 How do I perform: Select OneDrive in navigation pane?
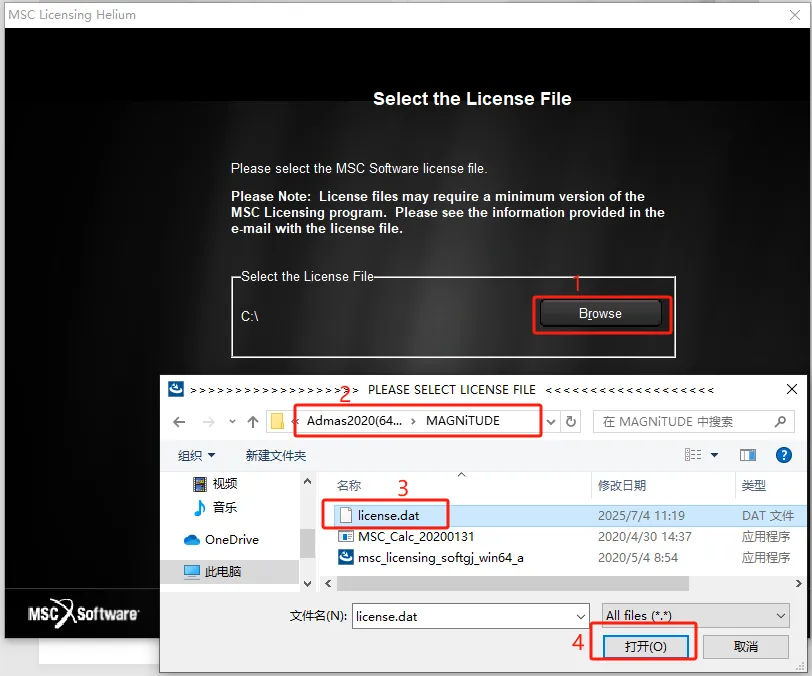(x=231, y=540)
